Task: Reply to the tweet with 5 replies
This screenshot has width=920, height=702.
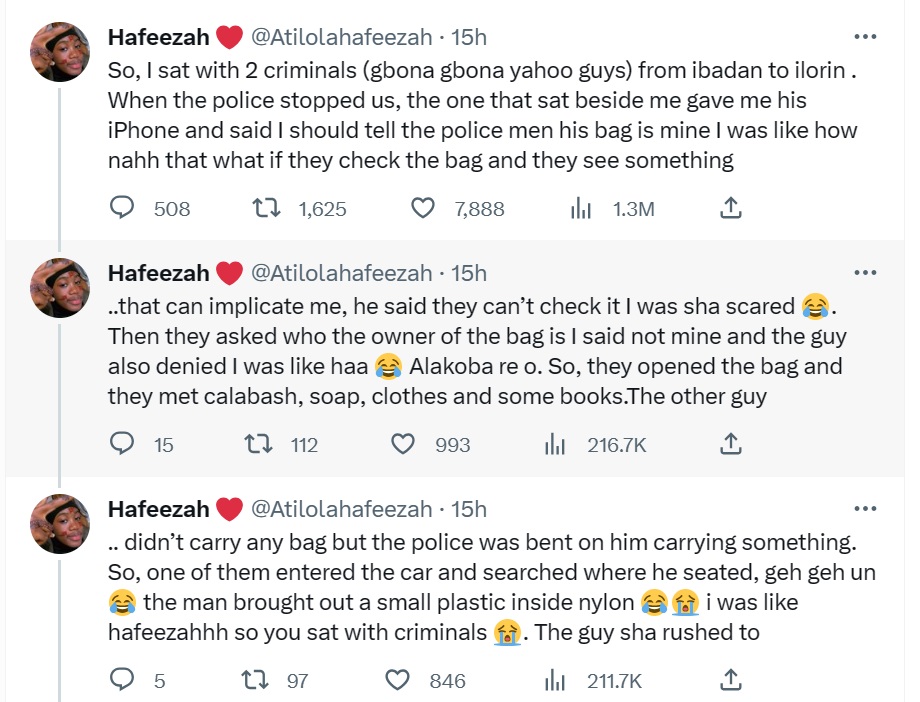Action: coord(122,680)
